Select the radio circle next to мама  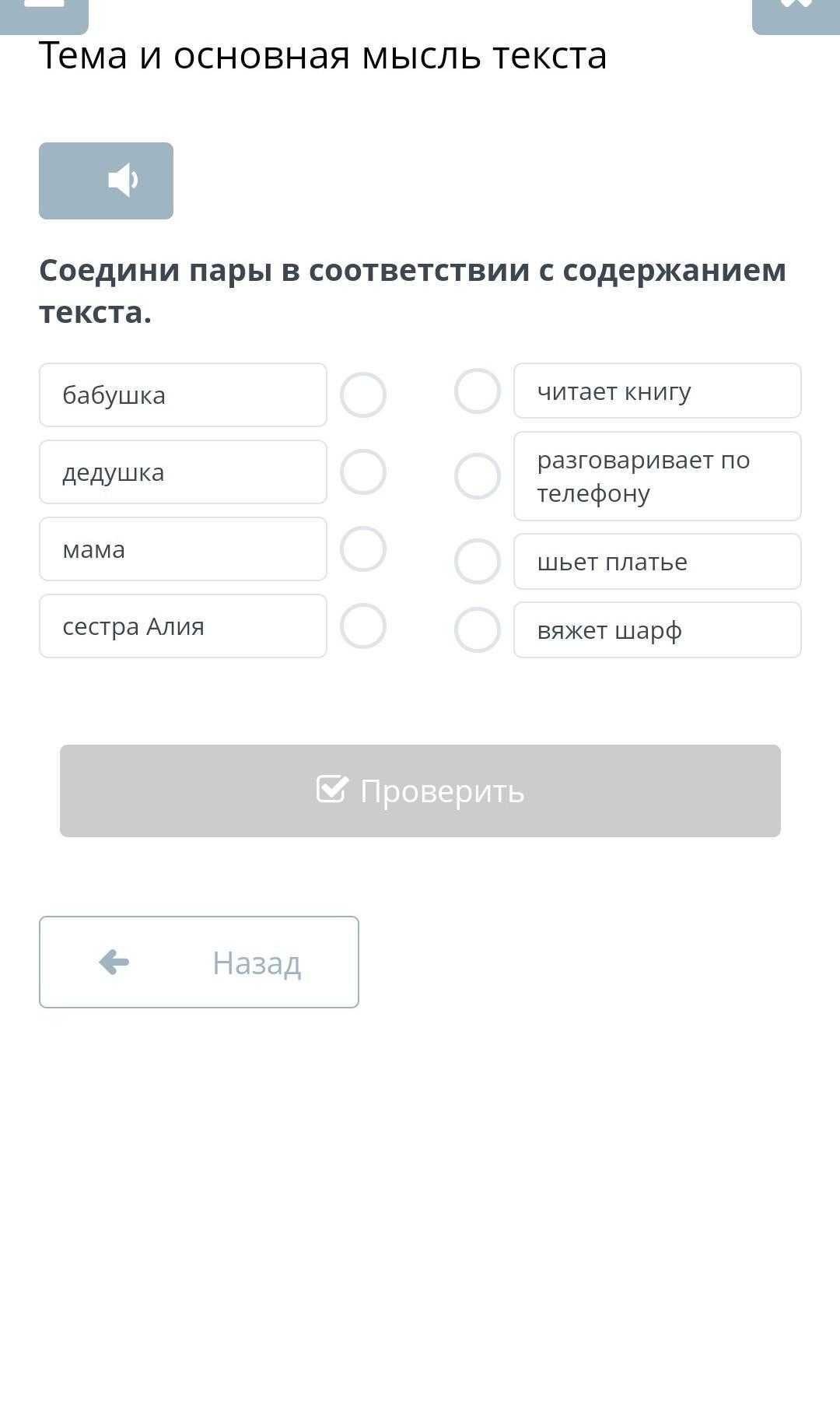click(363, 549)
